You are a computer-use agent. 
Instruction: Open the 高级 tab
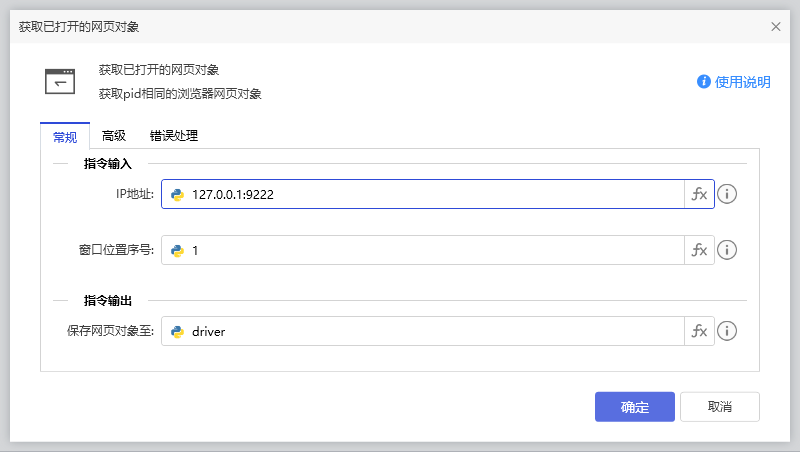(114, 136)
